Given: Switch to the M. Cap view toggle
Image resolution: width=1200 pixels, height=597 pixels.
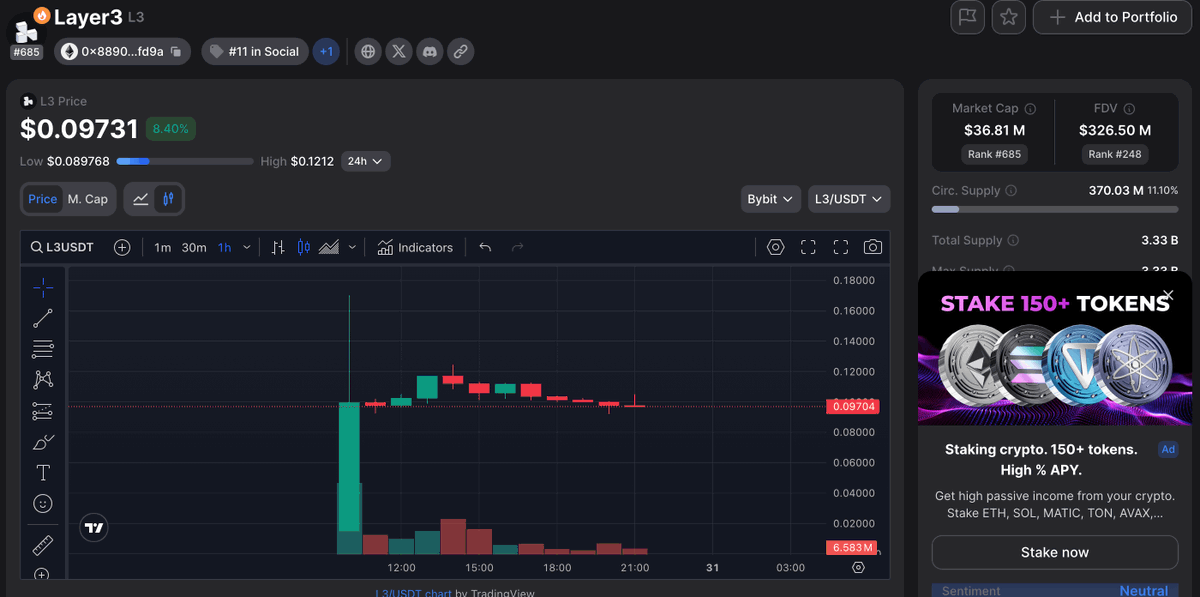Looking at the screenshot, I should [88, 199].
